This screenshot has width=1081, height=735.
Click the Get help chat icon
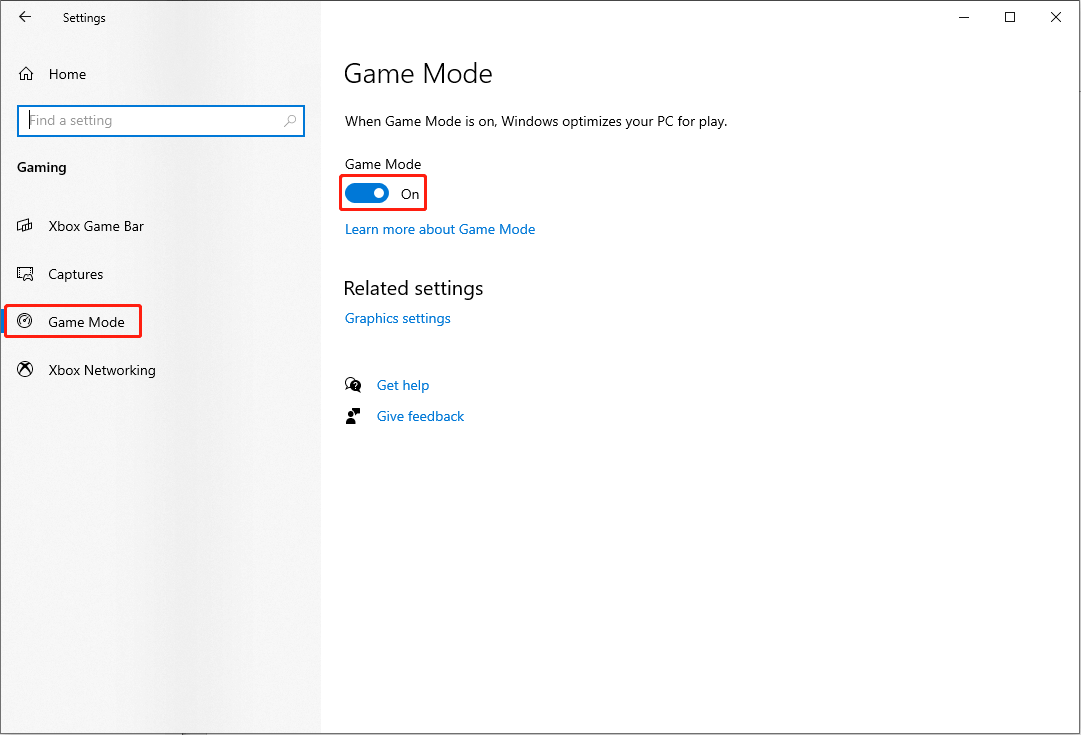click(x=353, y=385)
